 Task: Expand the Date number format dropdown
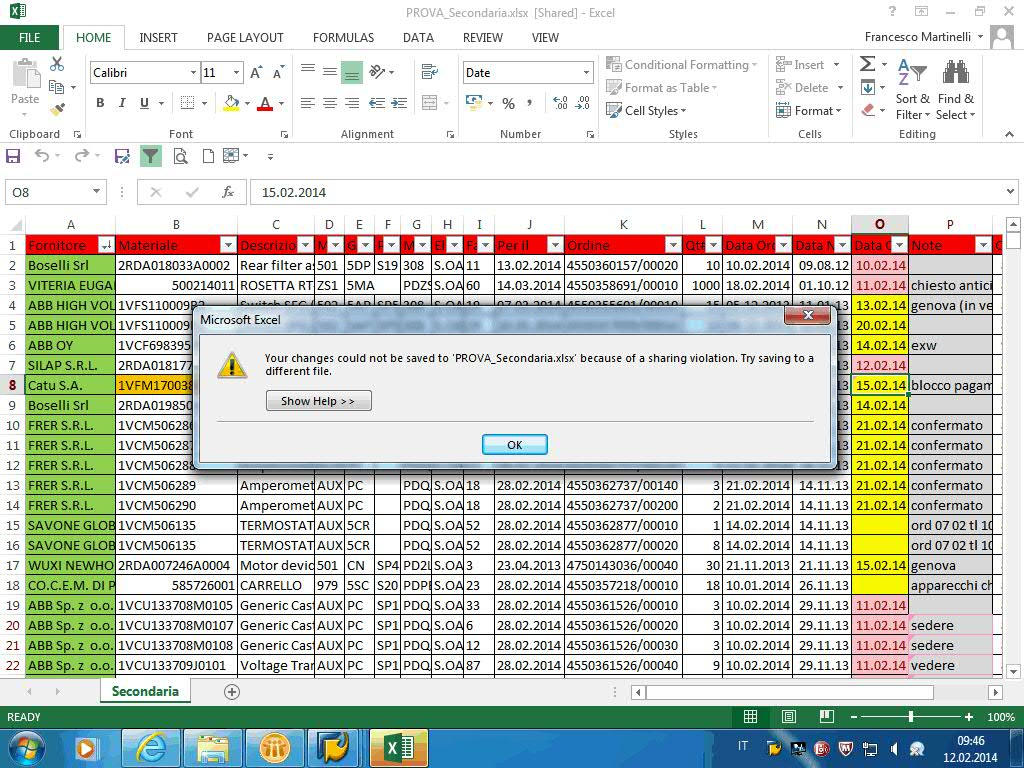click(x=586, y=73)
